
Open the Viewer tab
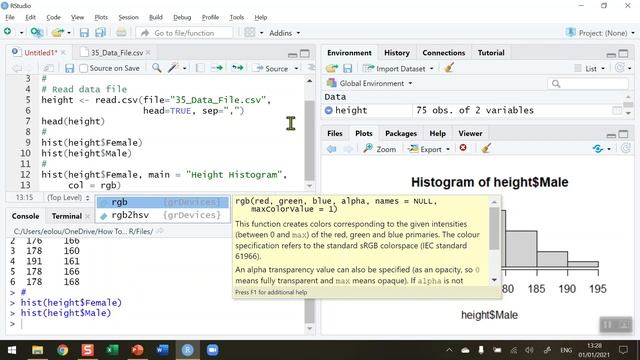[470, 133]
